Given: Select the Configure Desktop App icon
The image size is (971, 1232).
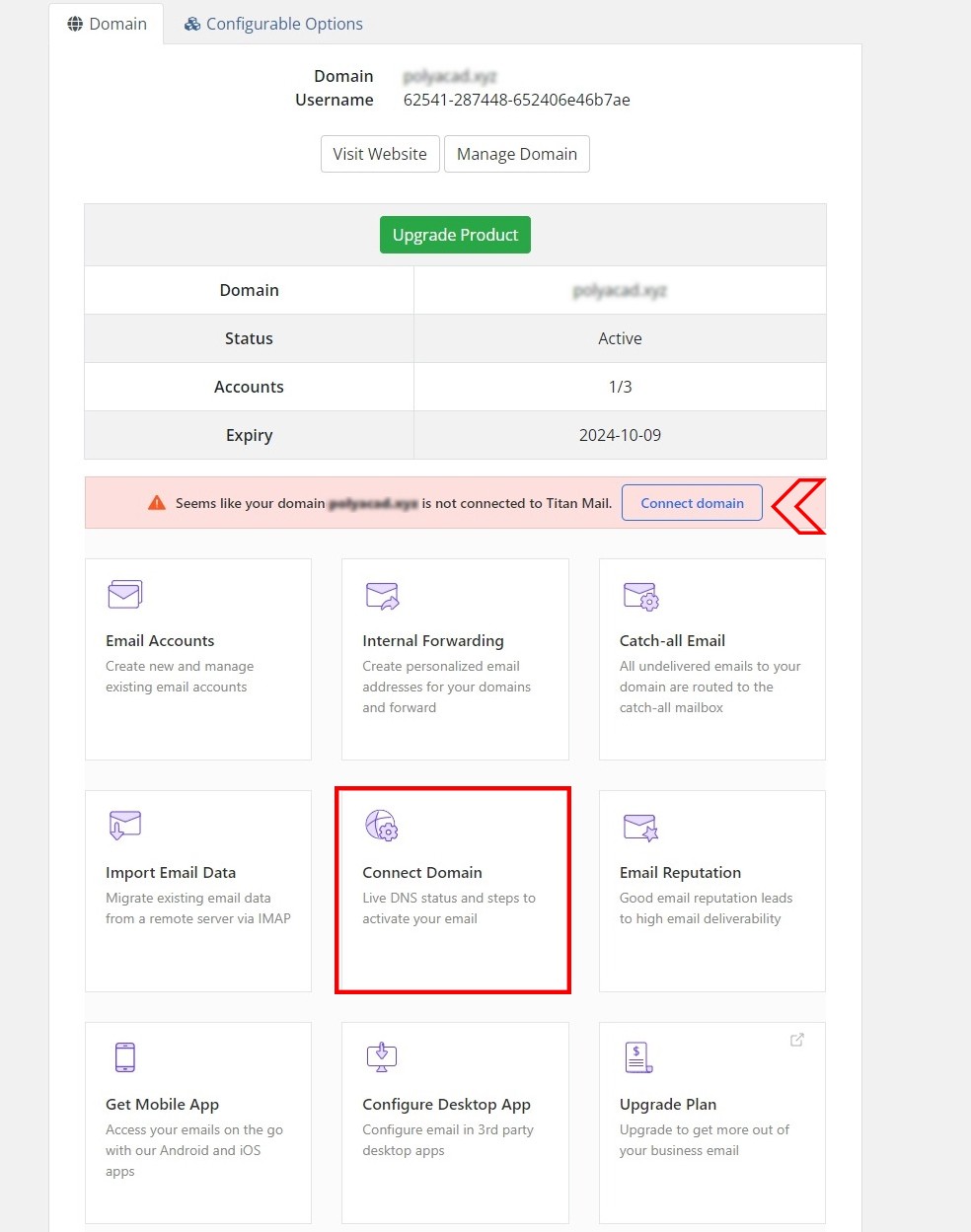Looking at the screenshot, I should point(382,1056).
